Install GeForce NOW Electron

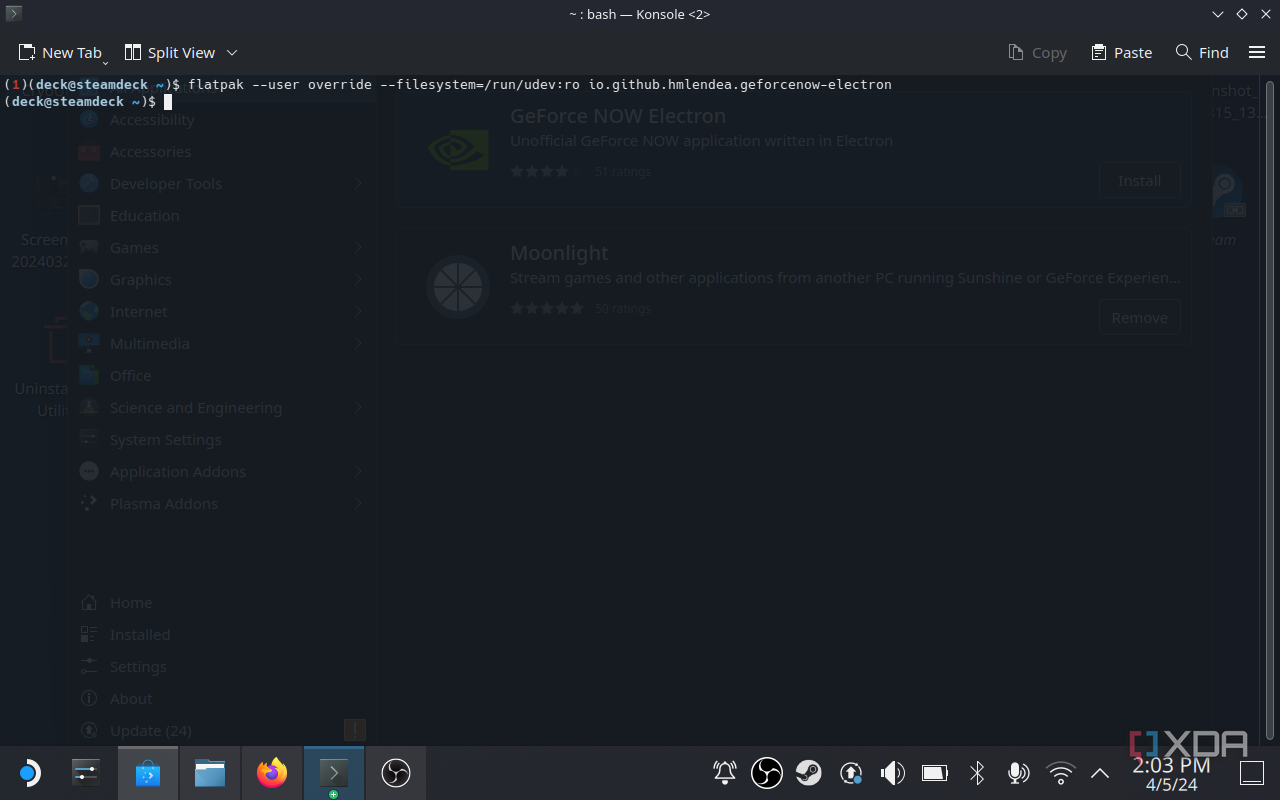pyautogui.click(x=1139, y=180)
